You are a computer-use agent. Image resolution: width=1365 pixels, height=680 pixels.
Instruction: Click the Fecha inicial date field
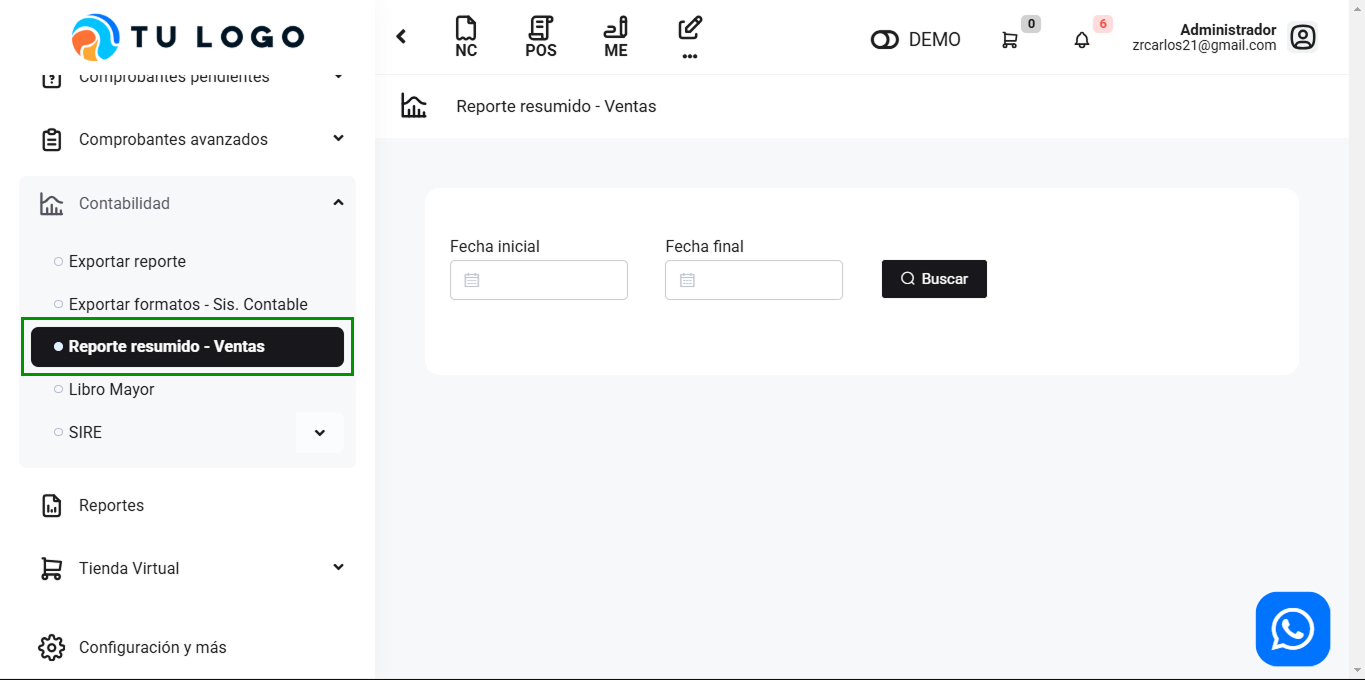point(539,280)
